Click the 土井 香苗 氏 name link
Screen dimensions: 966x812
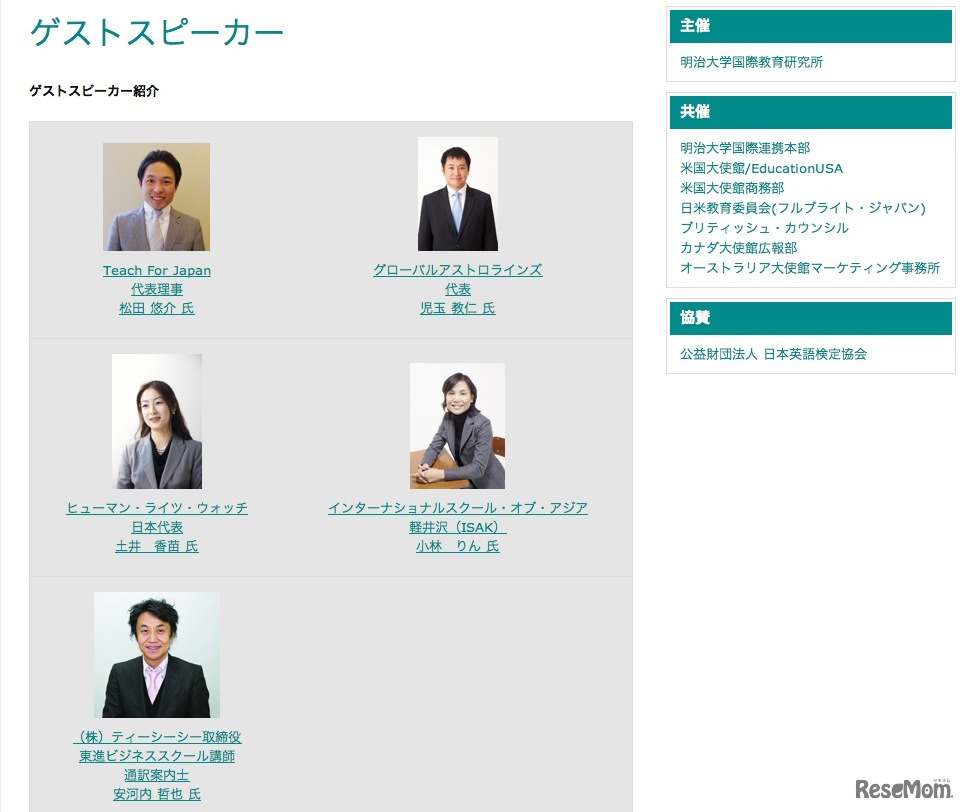pyautogui.click(x=157, y=546)
